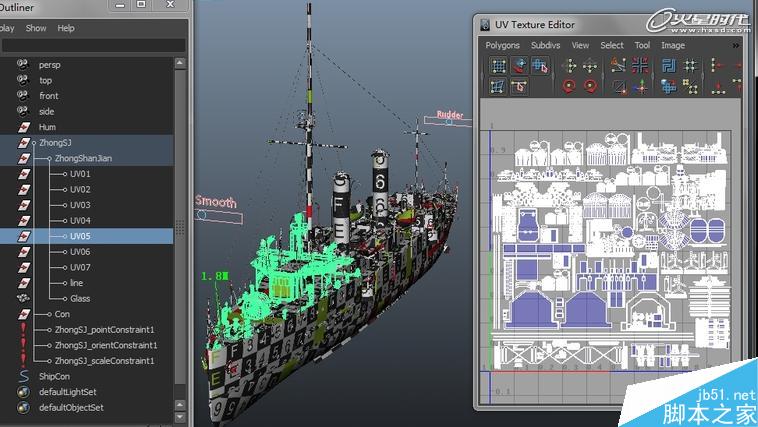
Task: Pick the blue grid with cursor tool
Action: pos(540,65)
